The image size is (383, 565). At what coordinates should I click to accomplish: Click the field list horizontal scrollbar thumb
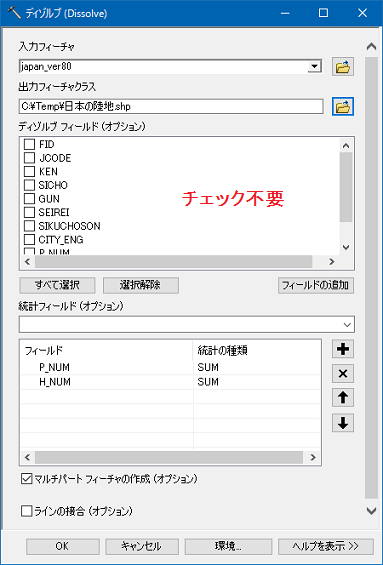(x=173, y=262)
